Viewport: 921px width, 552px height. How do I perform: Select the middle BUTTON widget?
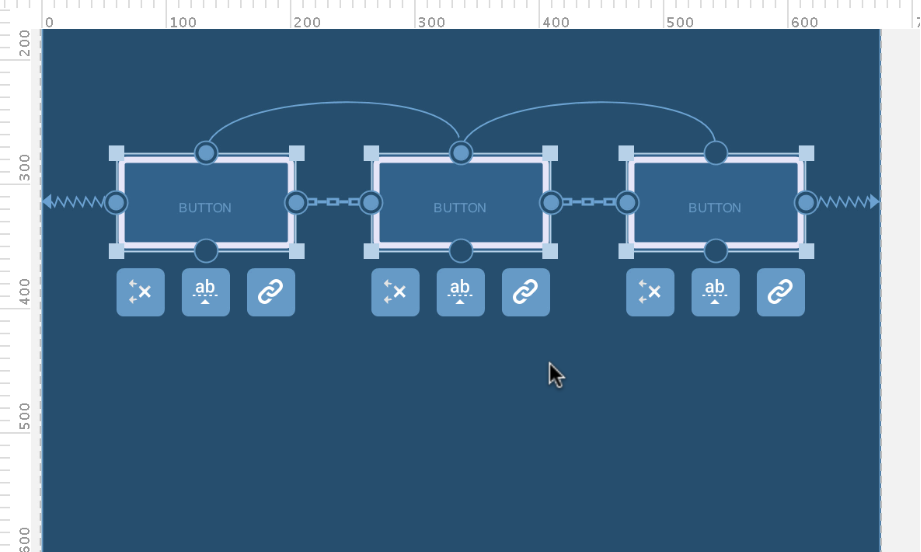(460, 208)
